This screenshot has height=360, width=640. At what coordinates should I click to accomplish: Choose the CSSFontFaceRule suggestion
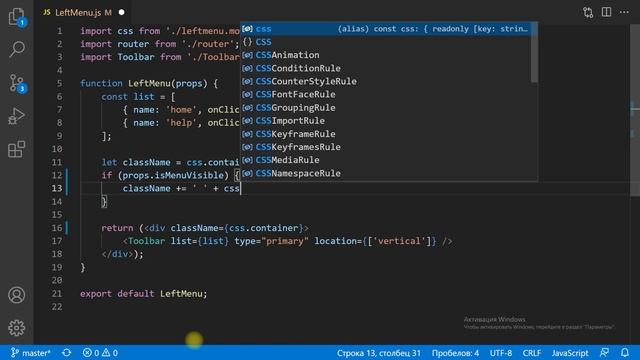386,94
